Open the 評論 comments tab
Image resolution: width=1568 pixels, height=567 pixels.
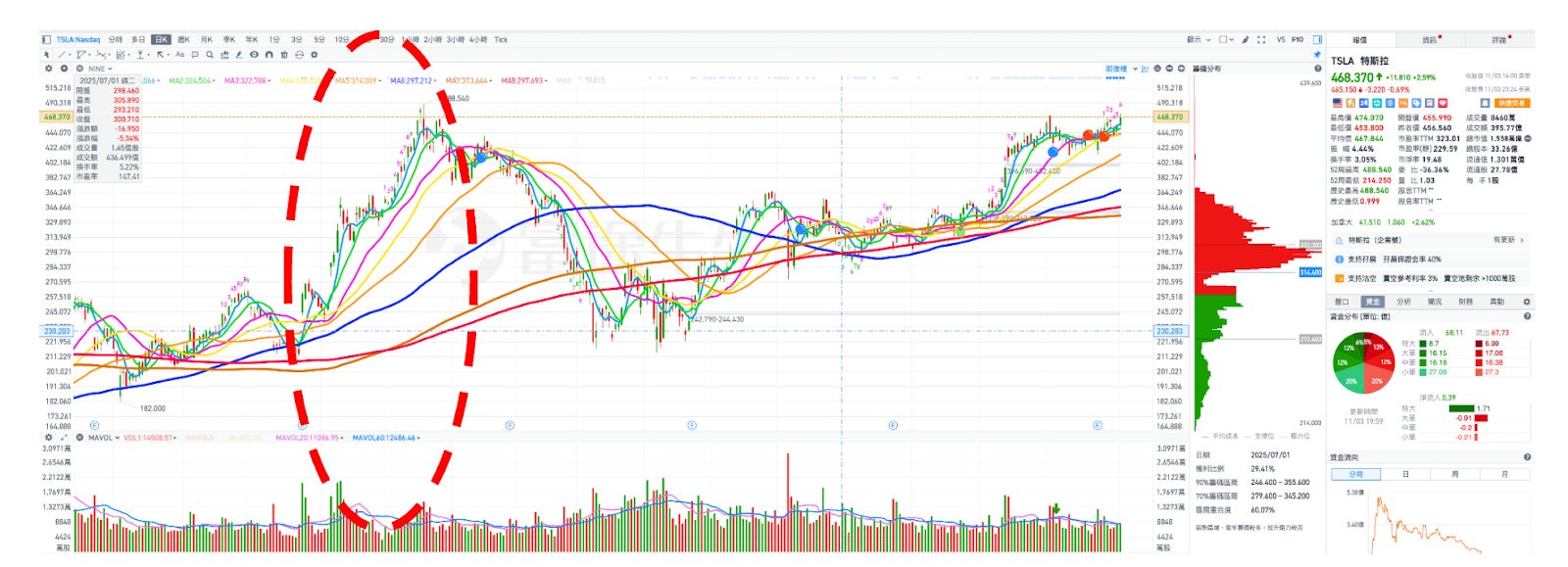click(1499, 40)
